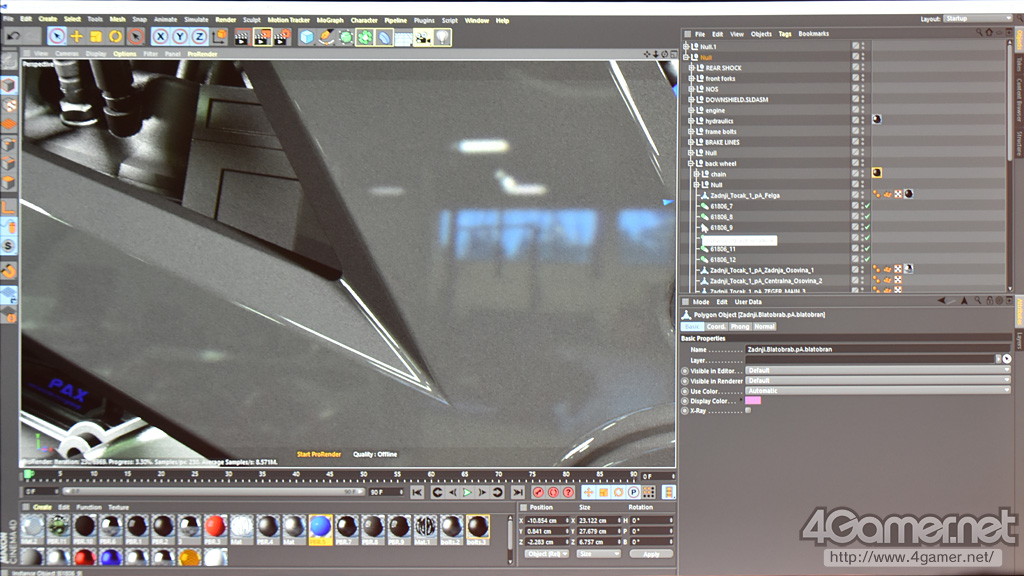The width and height of the screenshot is (1024, 576).
Task: Click the Undo arrow icon
Action: point(13,37)
